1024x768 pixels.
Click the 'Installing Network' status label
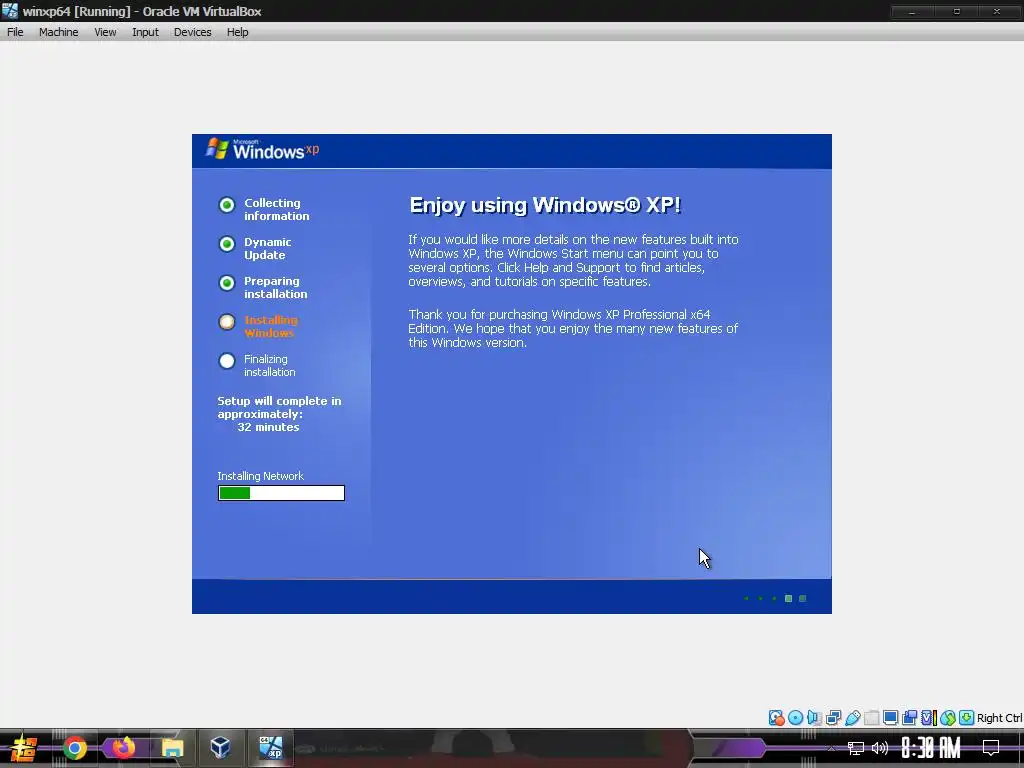tap(261, 476)
